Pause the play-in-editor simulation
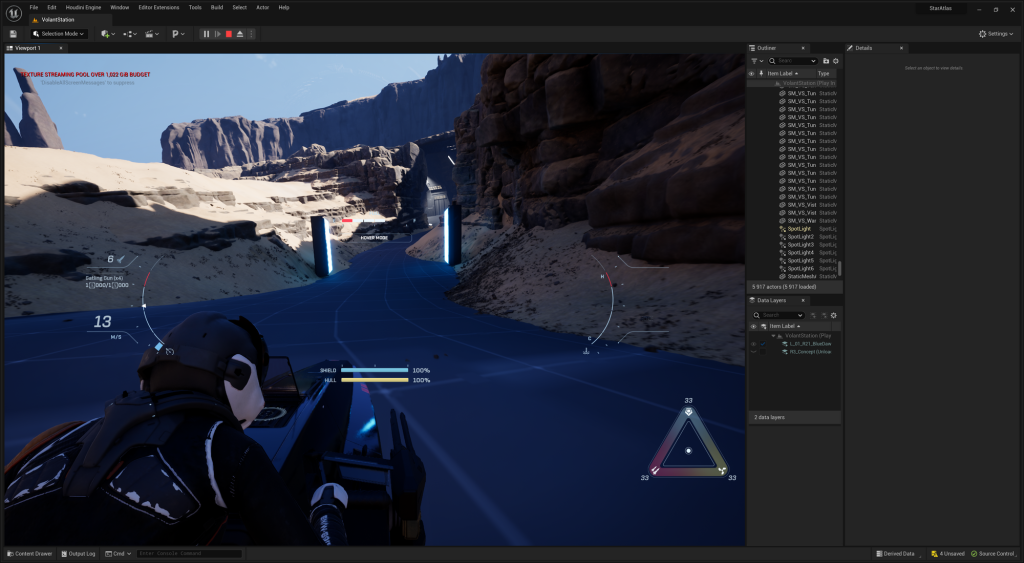 (x=206, y=34)
